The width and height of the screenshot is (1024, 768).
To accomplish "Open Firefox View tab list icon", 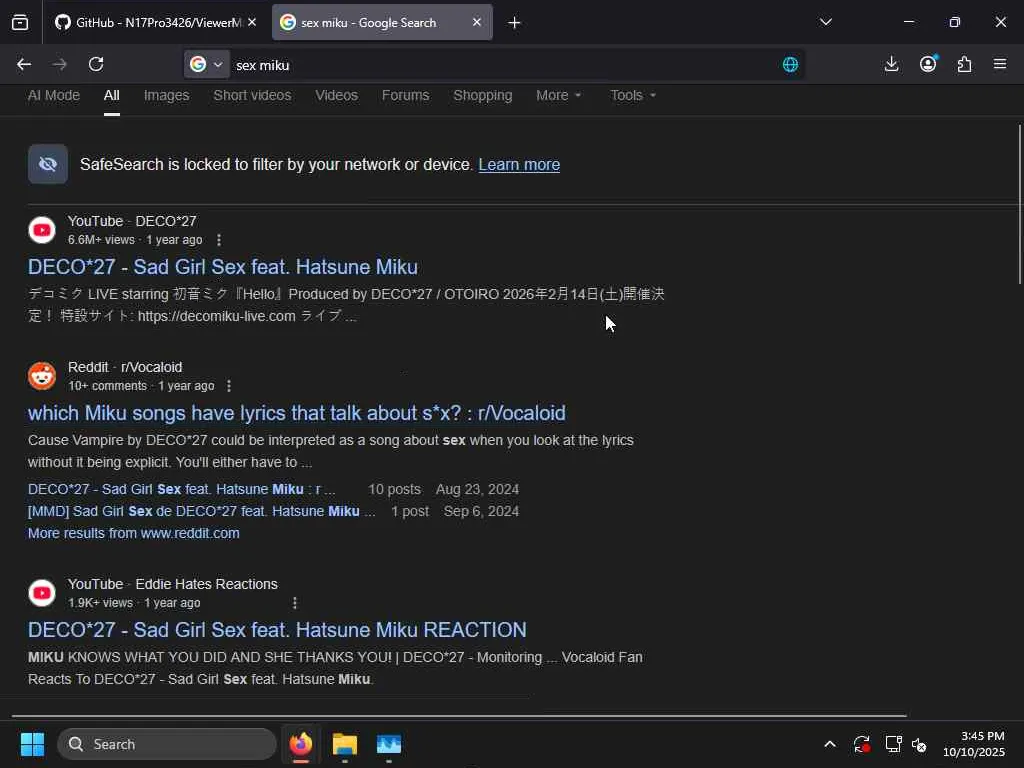I will point(20,23).
